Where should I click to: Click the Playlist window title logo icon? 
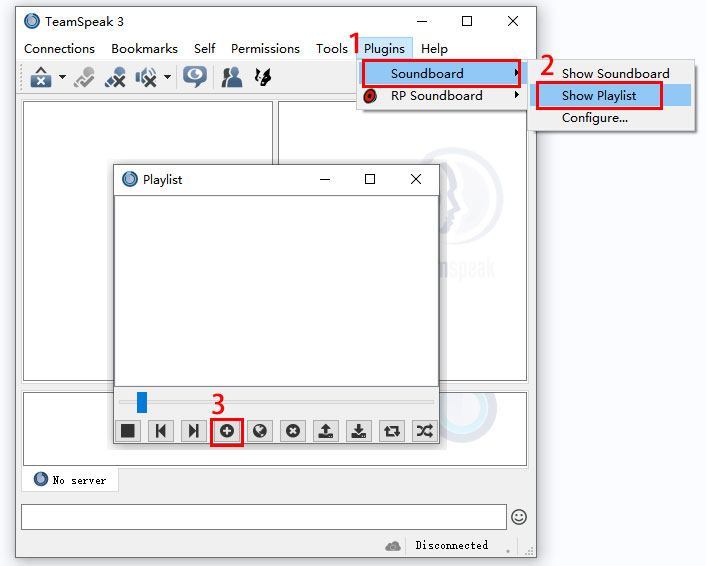[130, 179]
